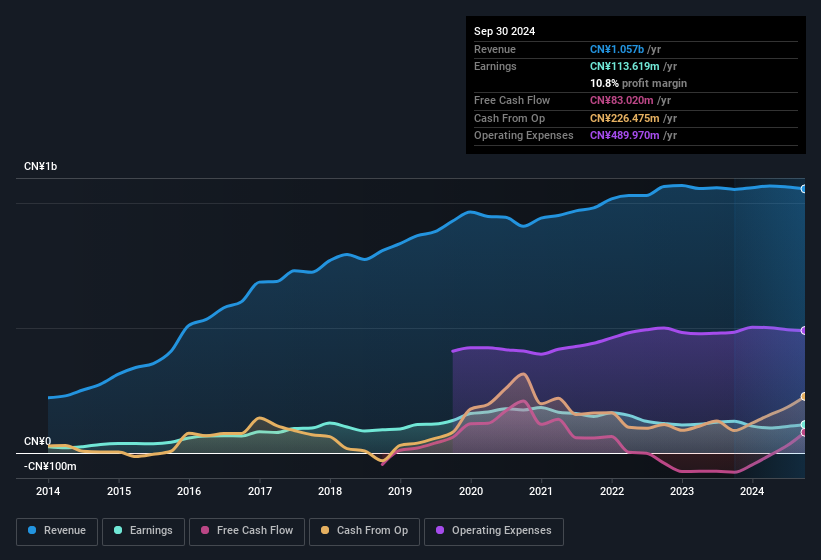821x560 pixels.
Task: Click the CN¥1.057b revenue value
Action: (x=617, y=49)
